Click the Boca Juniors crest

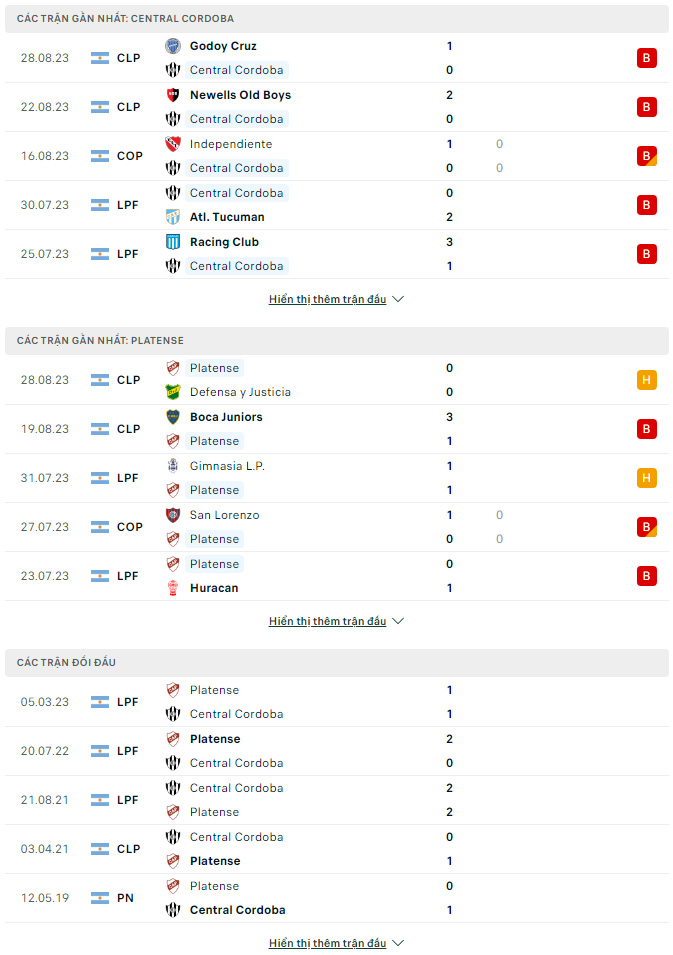(x=173, y=417)
